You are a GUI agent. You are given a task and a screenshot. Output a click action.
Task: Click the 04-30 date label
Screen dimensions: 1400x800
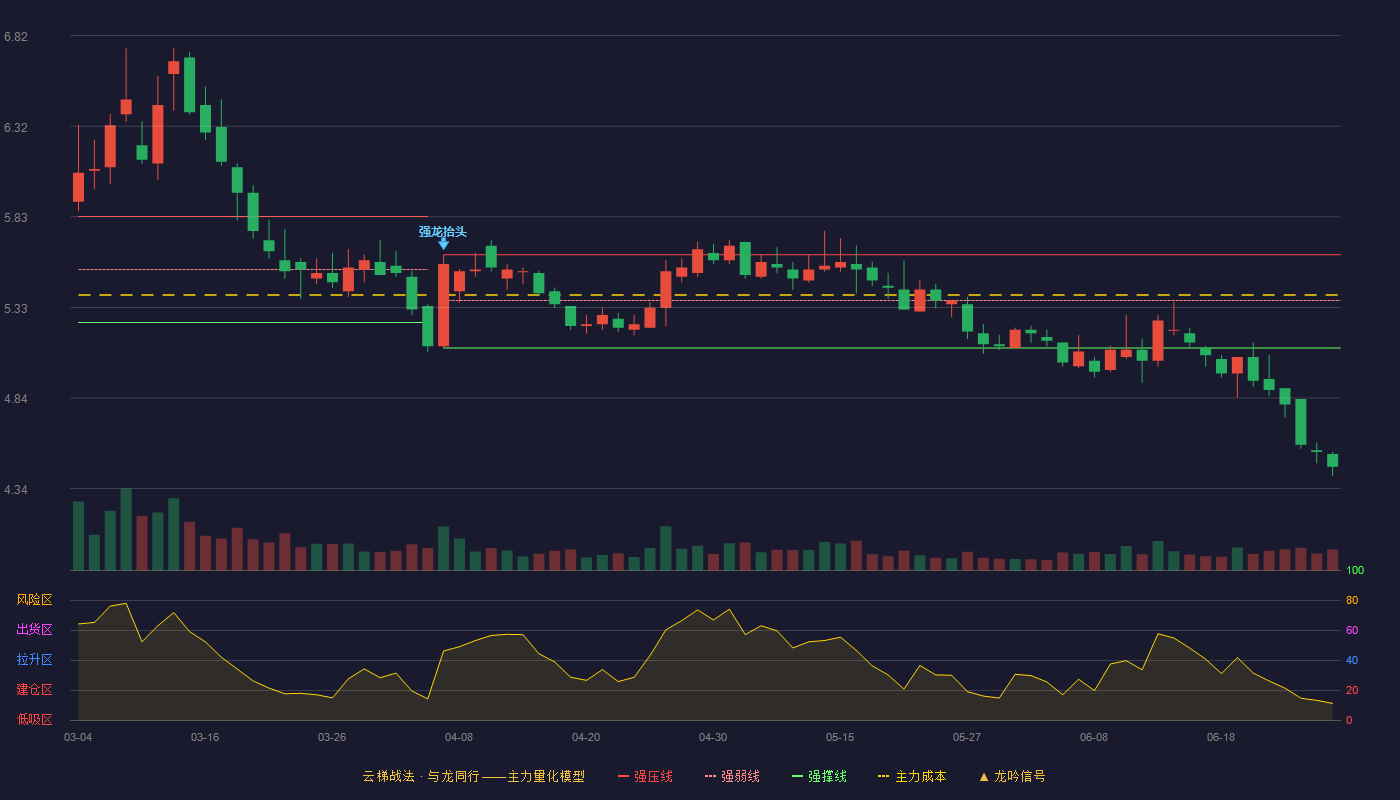[x=713, y=737]
